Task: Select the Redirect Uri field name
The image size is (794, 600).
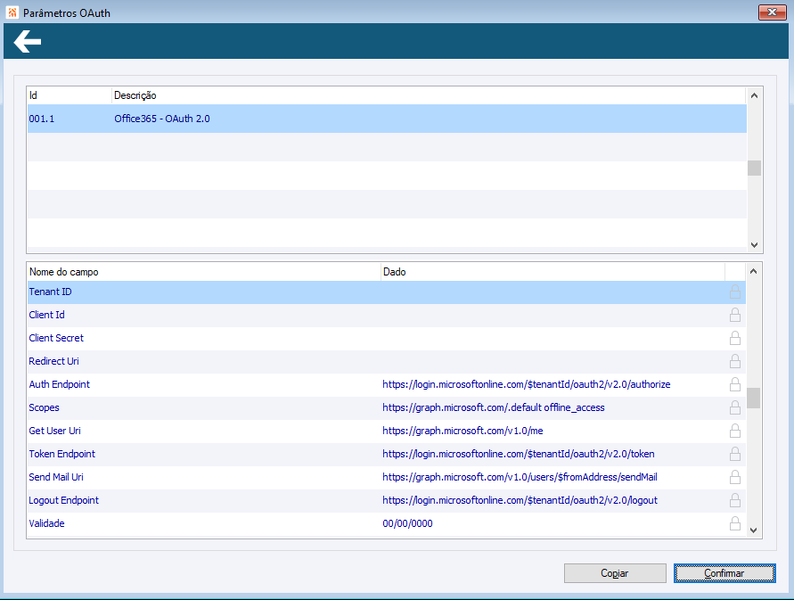Action: pyautogui.click(x=54, y=361)
